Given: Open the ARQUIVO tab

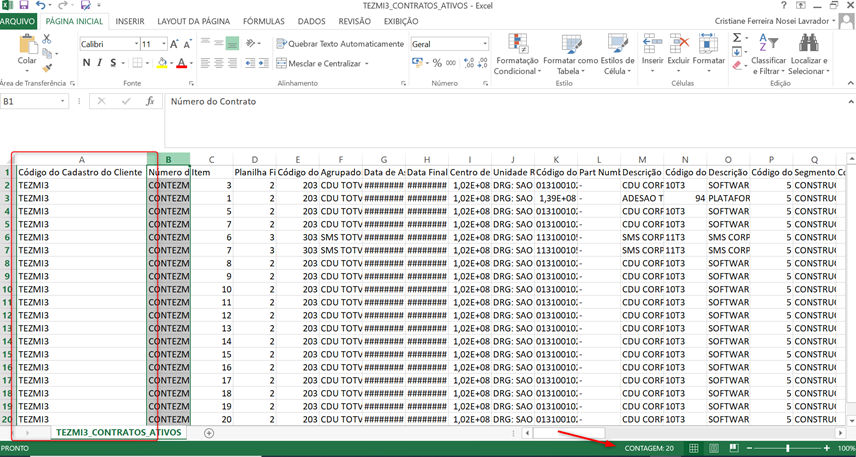Looking at the screenshot, I should coord(18,22).
